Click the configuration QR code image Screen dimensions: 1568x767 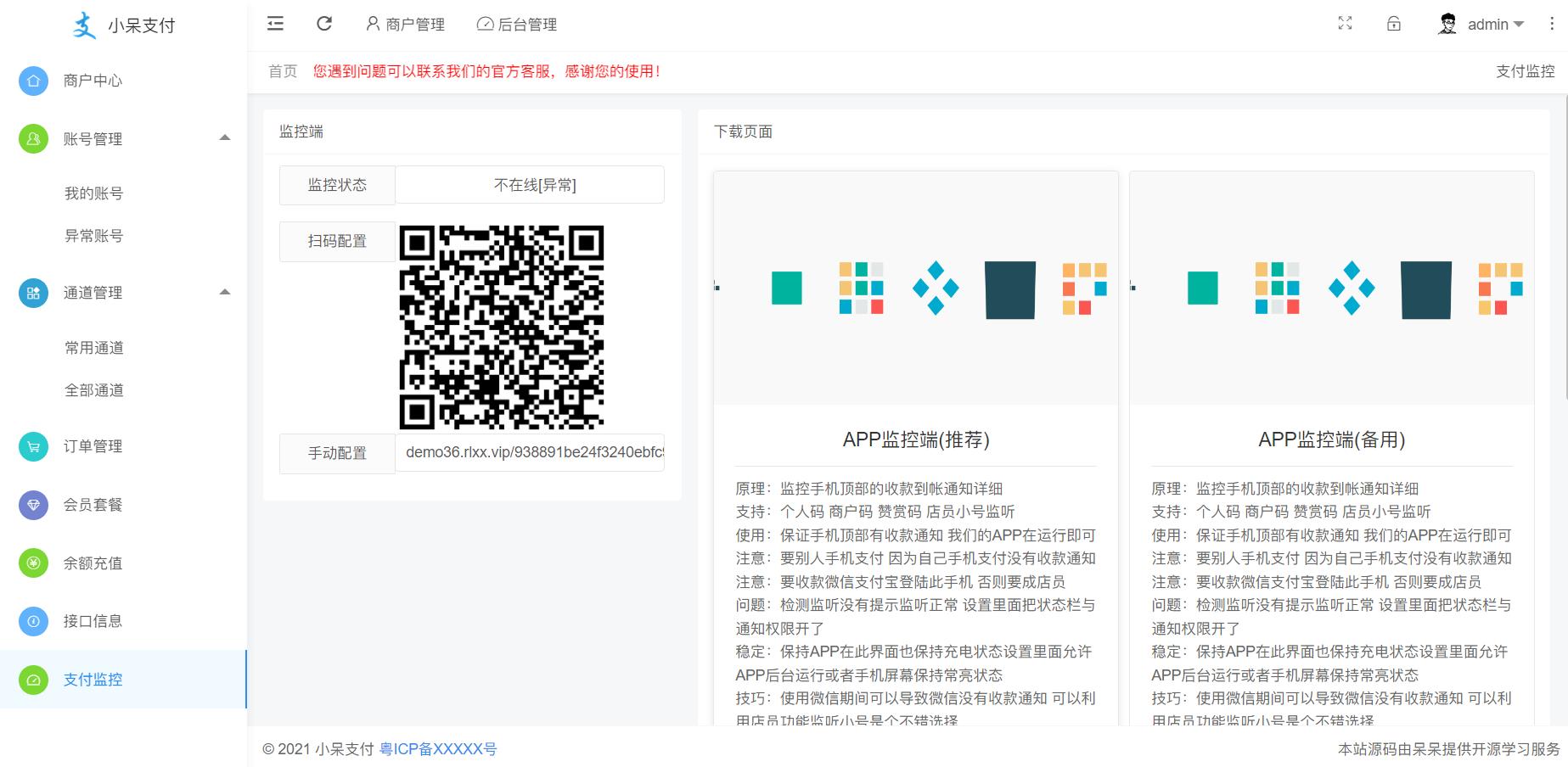[x=502, y=327]
